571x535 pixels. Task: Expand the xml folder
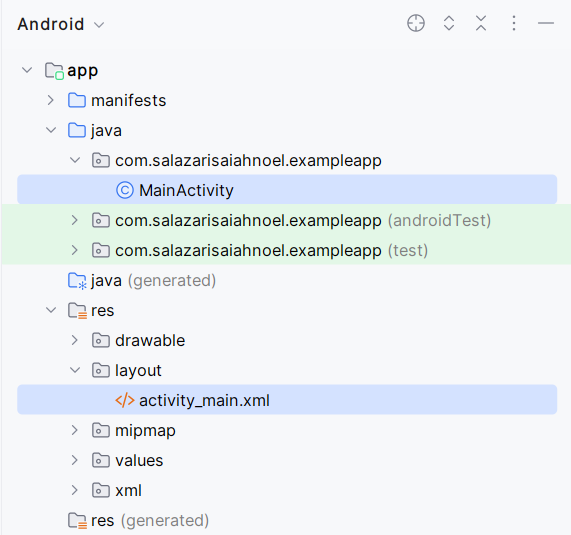(75, 490)
